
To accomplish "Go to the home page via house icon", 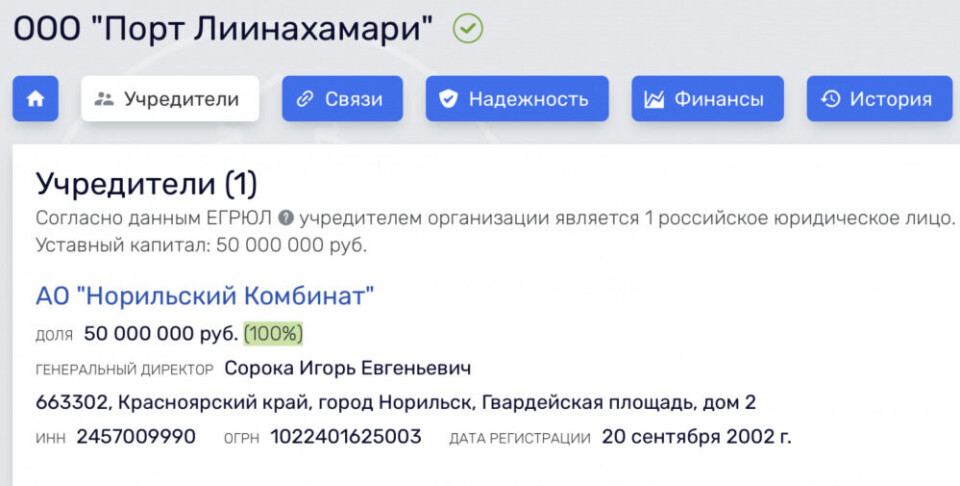I will pyautogui.click(x=35, y=99).
